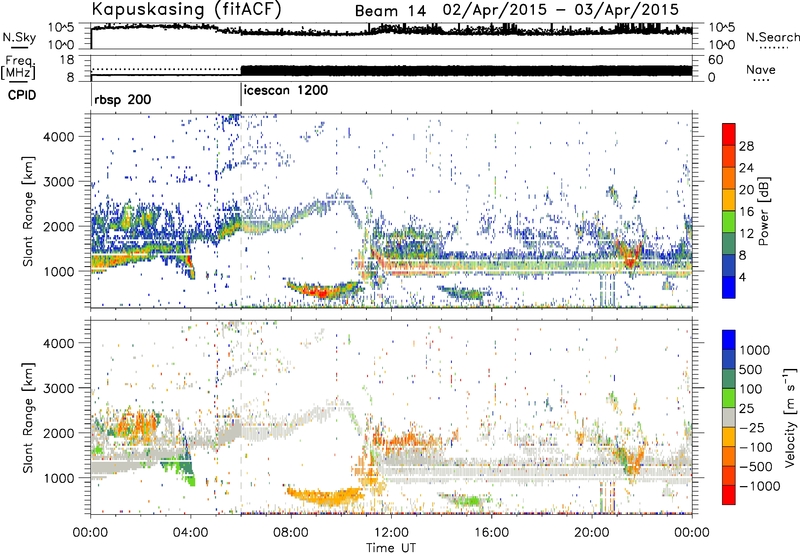Click the '60' Nave axis tick
The height and width of the screenshot is (554, 800).
[x=716, y=60]
